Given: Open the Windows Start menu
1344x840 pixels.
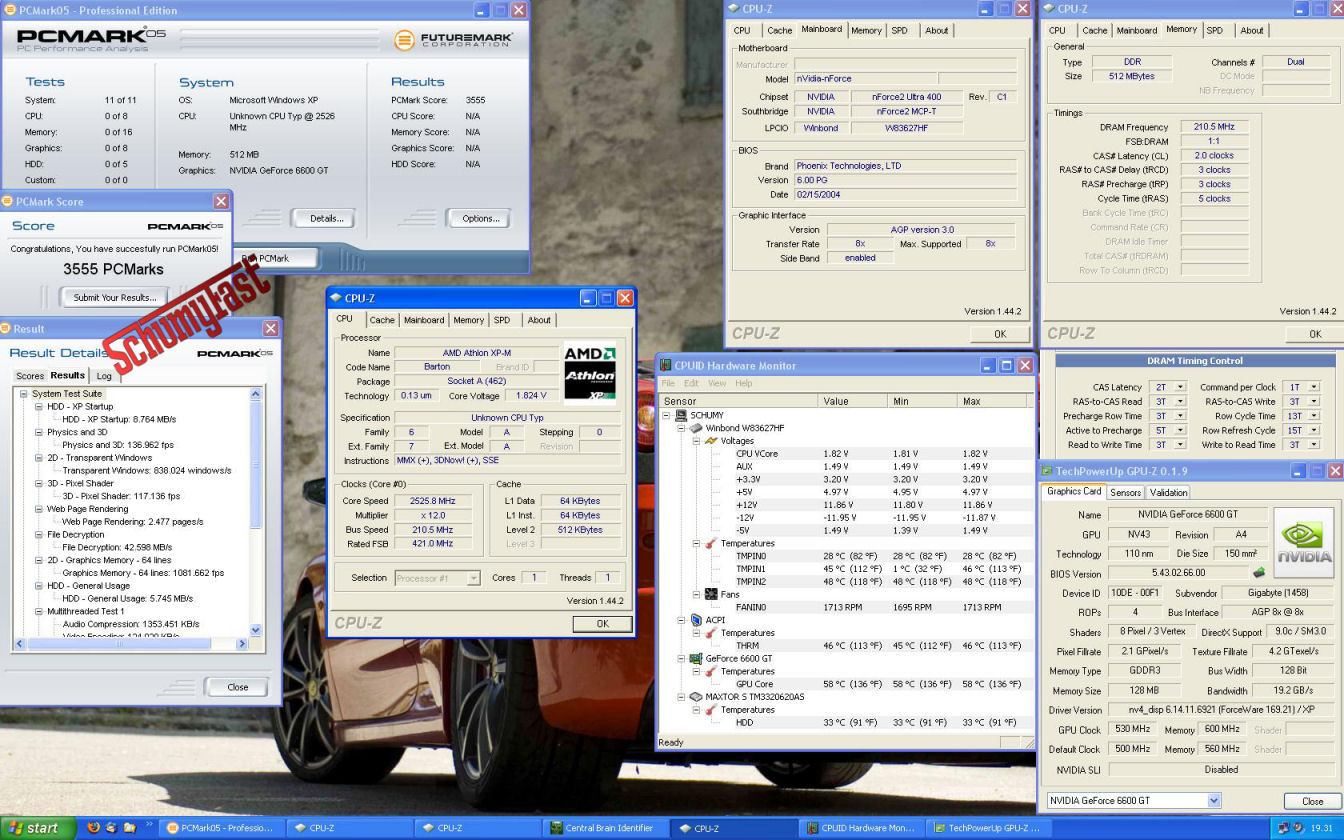Looking at the screenshot, I should (x=38, y=828).
